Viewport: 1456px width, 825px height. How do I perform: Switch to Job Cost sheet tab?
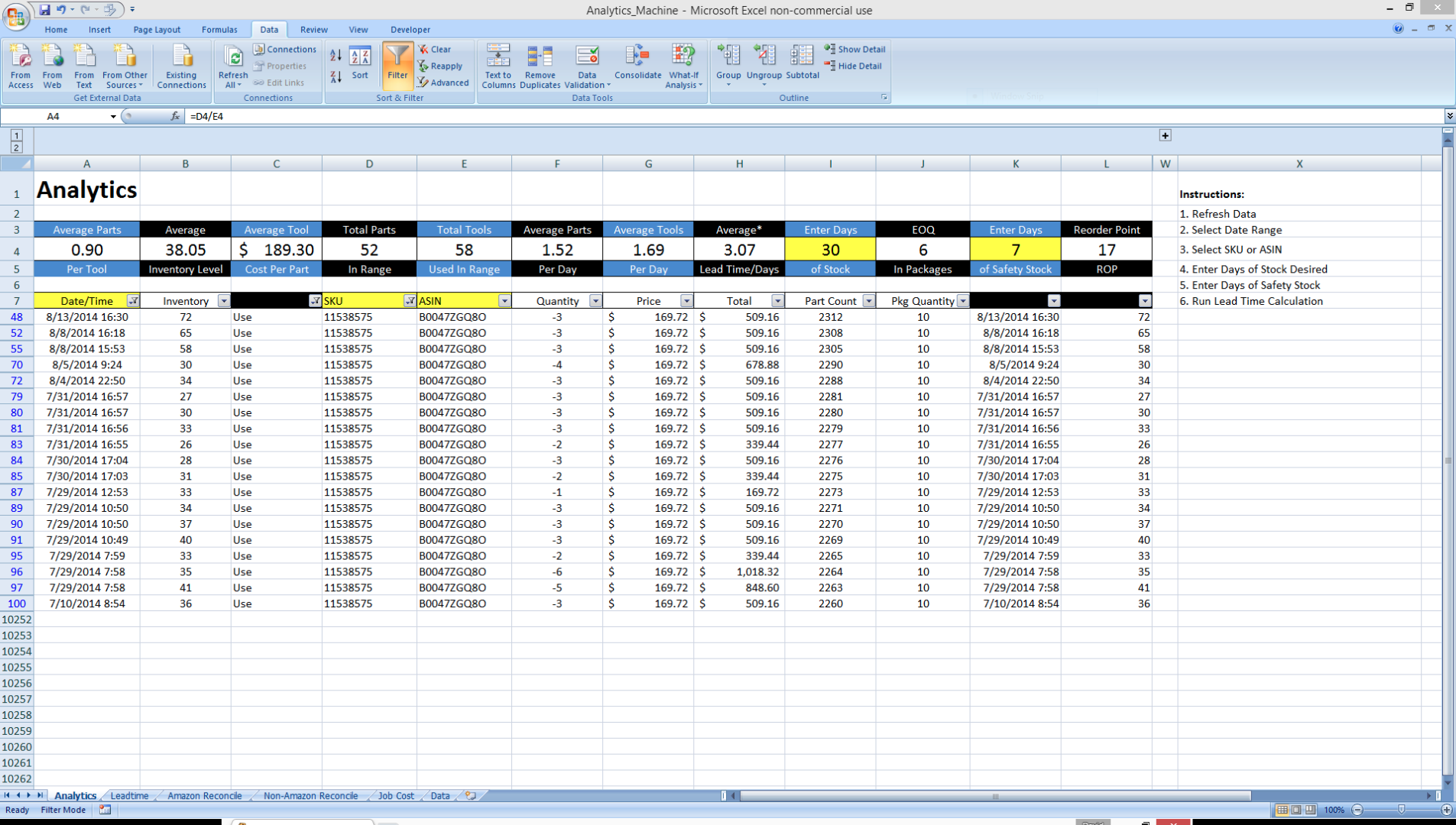click(x=396, y=795)
